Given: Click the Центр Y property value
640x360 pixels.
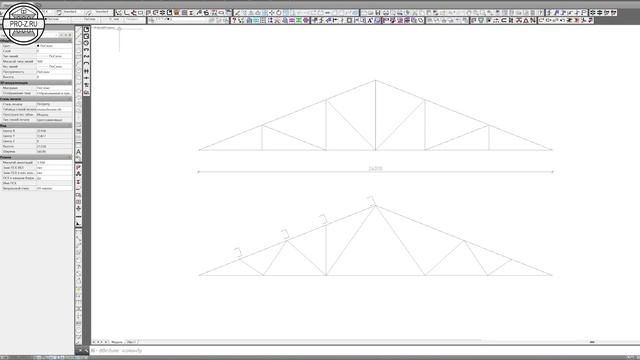Looking at the screenshot, I should click(x=54, y=136).
